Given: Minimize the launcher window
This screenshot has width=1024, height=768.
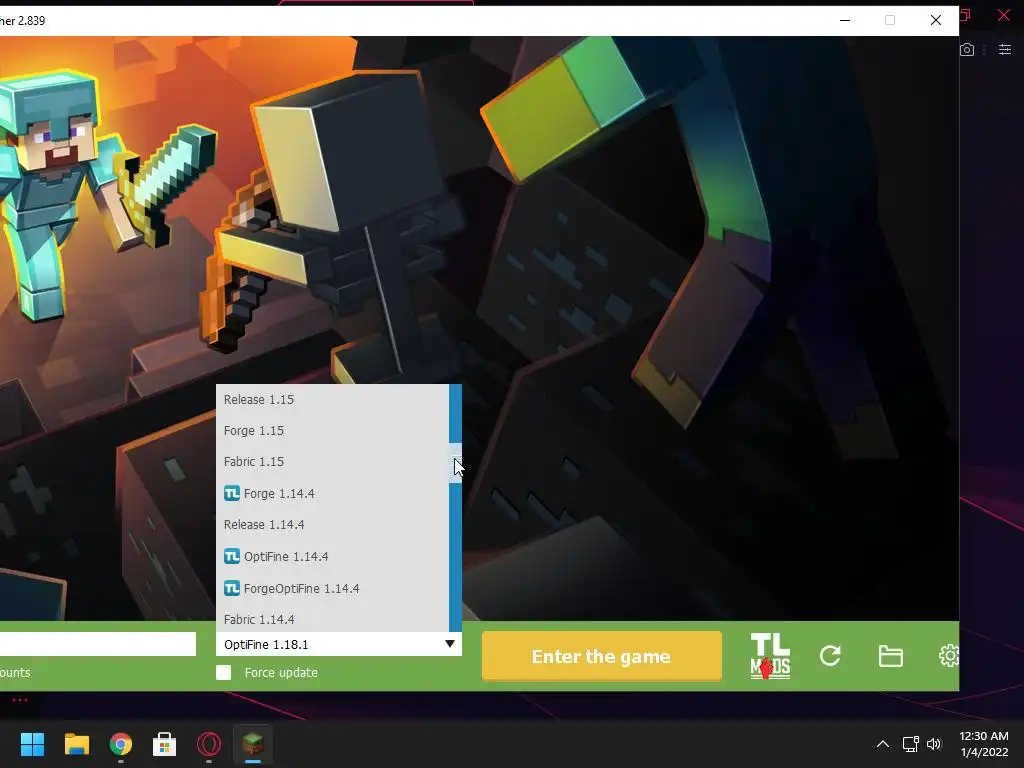Looking at the screenshot, I should [x=845, y=20].
